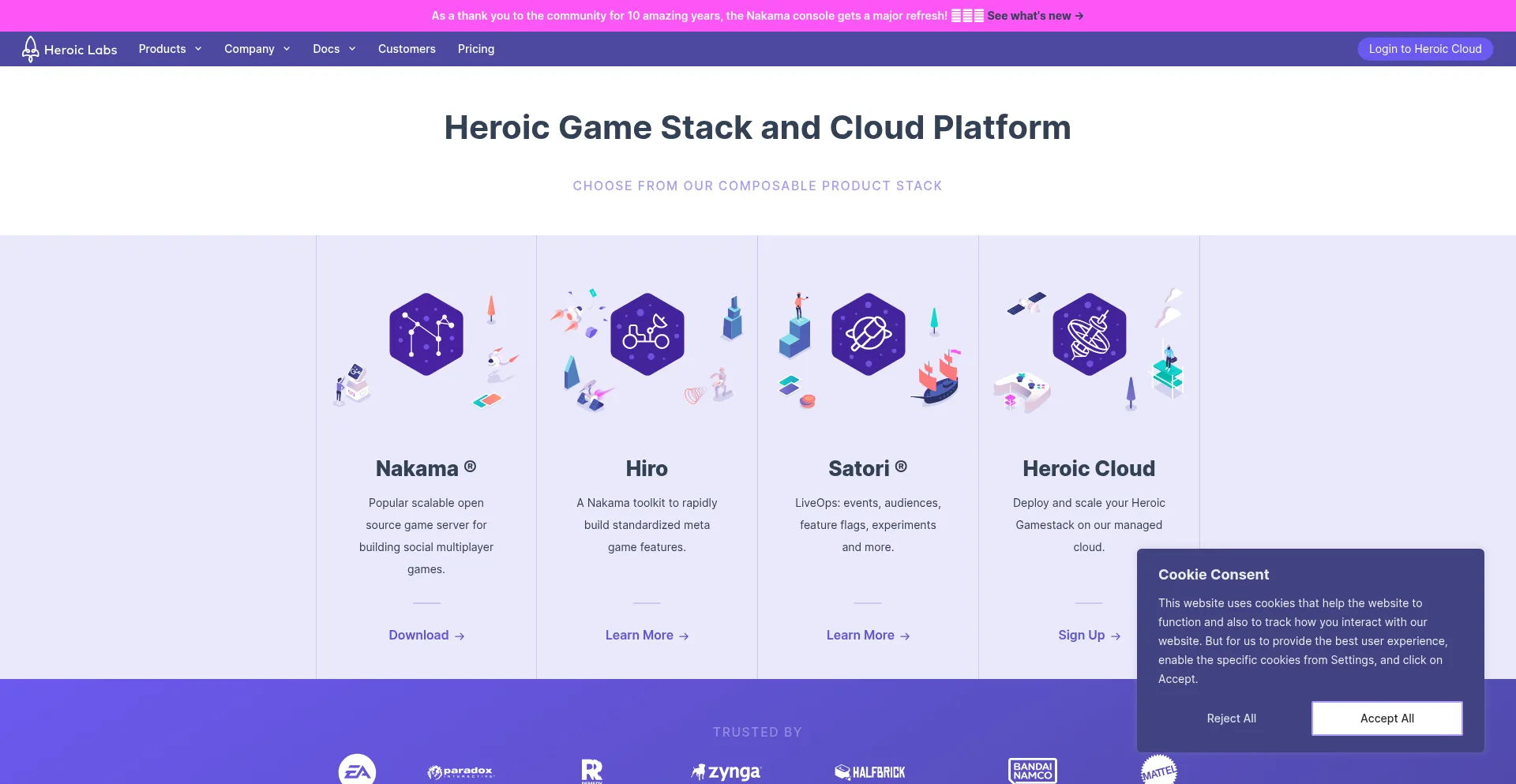
Task: Click the EA logo in Trusted By
Action: pos(357,771)
